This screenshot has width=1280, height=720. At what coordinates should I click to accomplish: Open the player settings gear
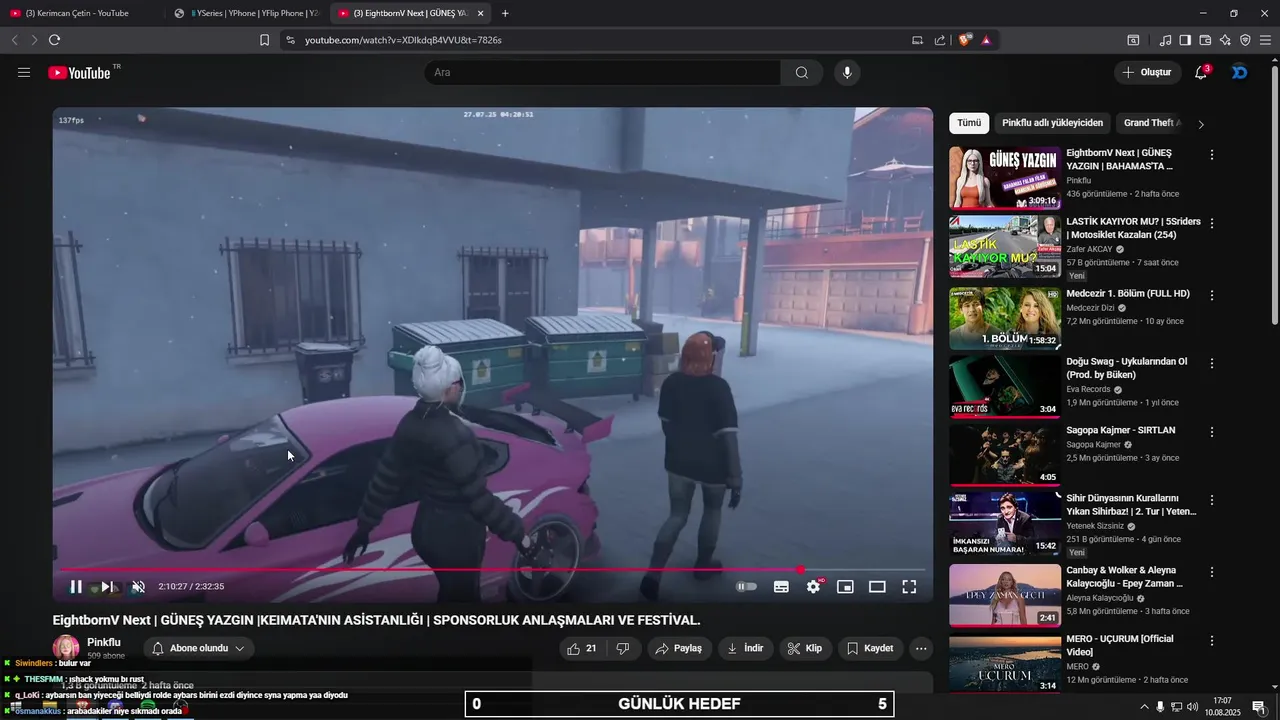click(x=813, y=587)
